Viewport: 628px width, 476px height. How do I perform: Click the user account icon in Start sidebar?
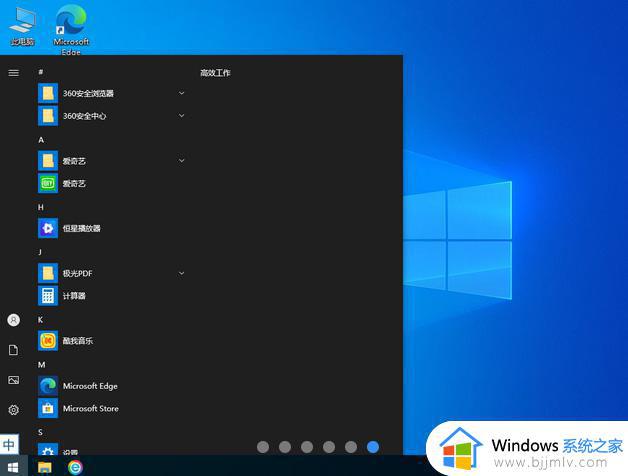click(x=13, y=320)
